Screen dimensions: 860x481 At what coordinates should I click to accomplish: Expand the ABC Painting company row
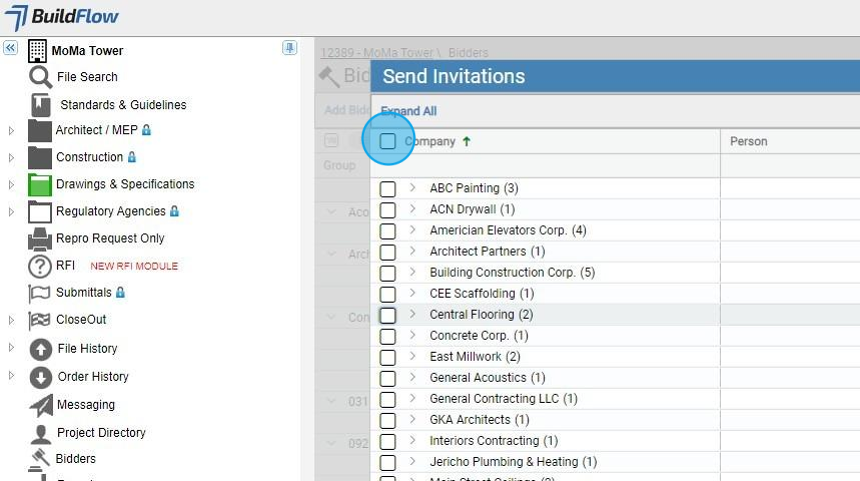click(412, 188)
